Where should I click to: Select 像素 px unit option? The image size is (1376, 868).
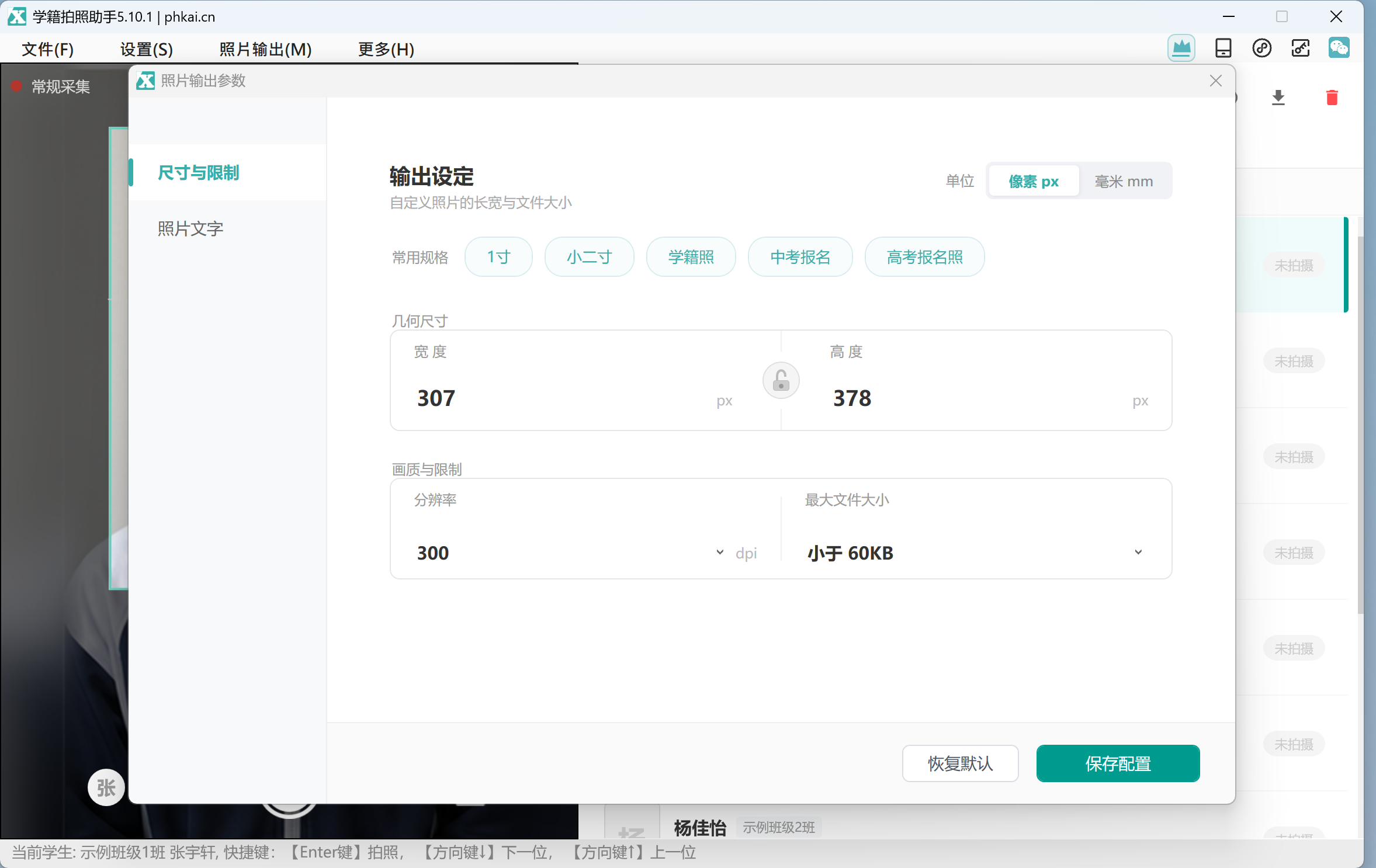[x=1034, y=182]
